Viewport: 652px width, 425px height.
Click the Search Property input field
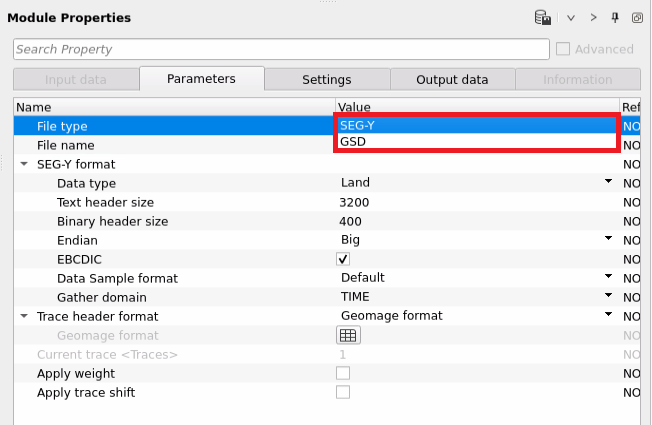pos(281,49)
